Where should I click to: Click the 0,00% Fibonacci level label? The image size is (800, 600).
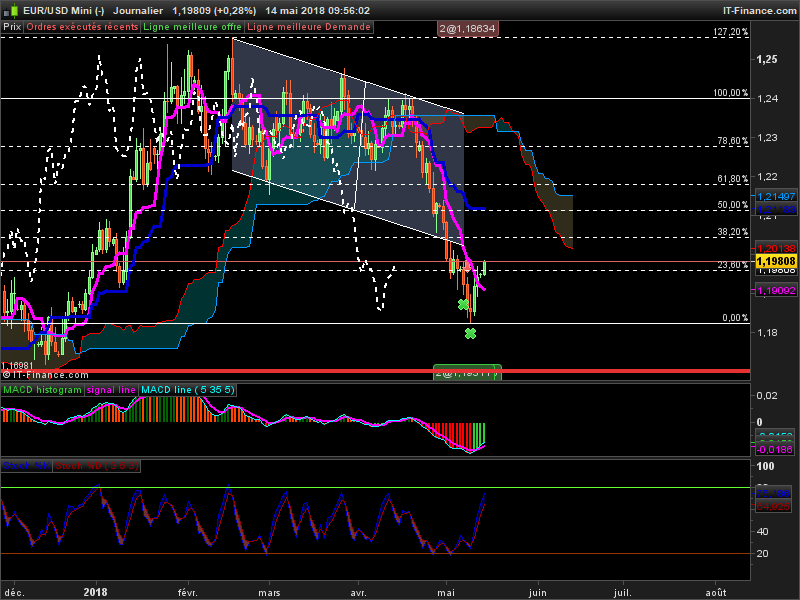click(x=735, y=317)
